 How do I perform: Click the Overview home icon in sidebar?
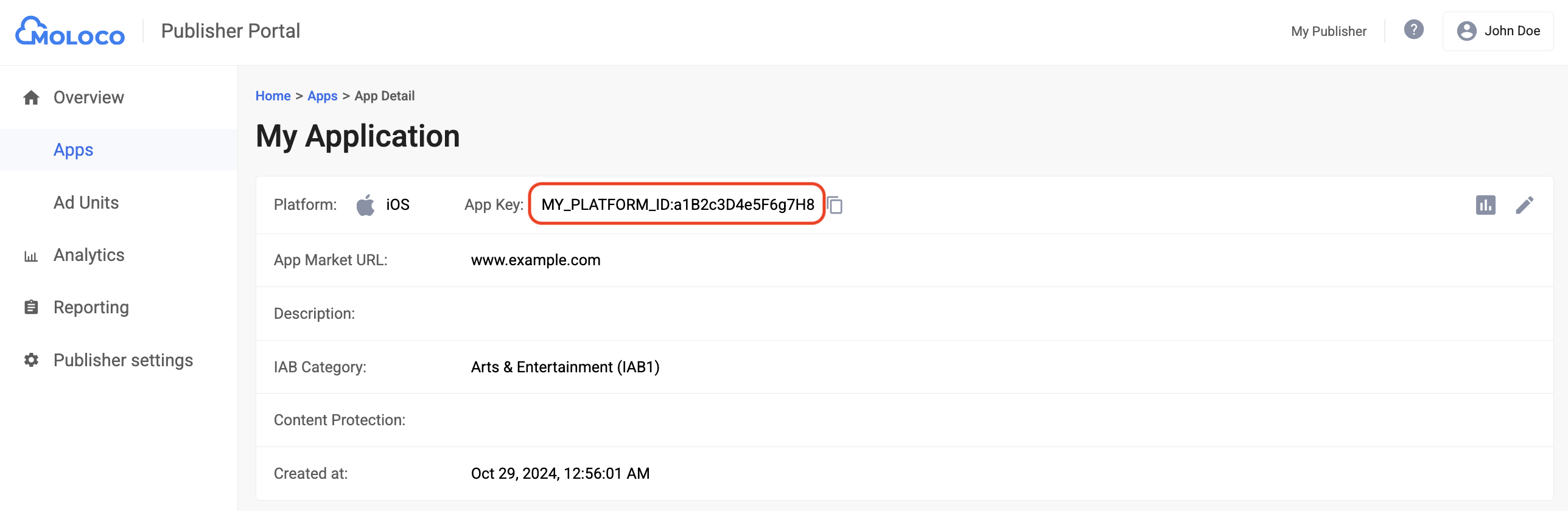31,97
